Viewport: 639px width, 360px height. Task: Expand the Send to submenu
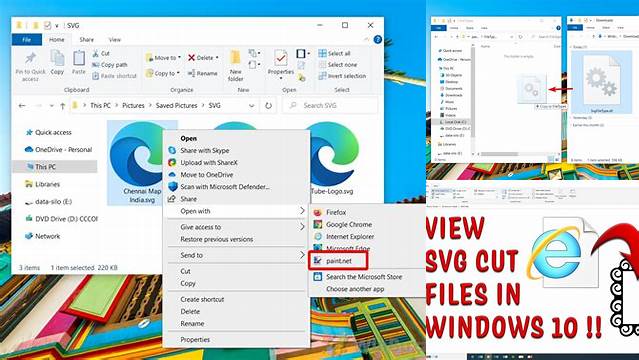(x=302, y=255)
